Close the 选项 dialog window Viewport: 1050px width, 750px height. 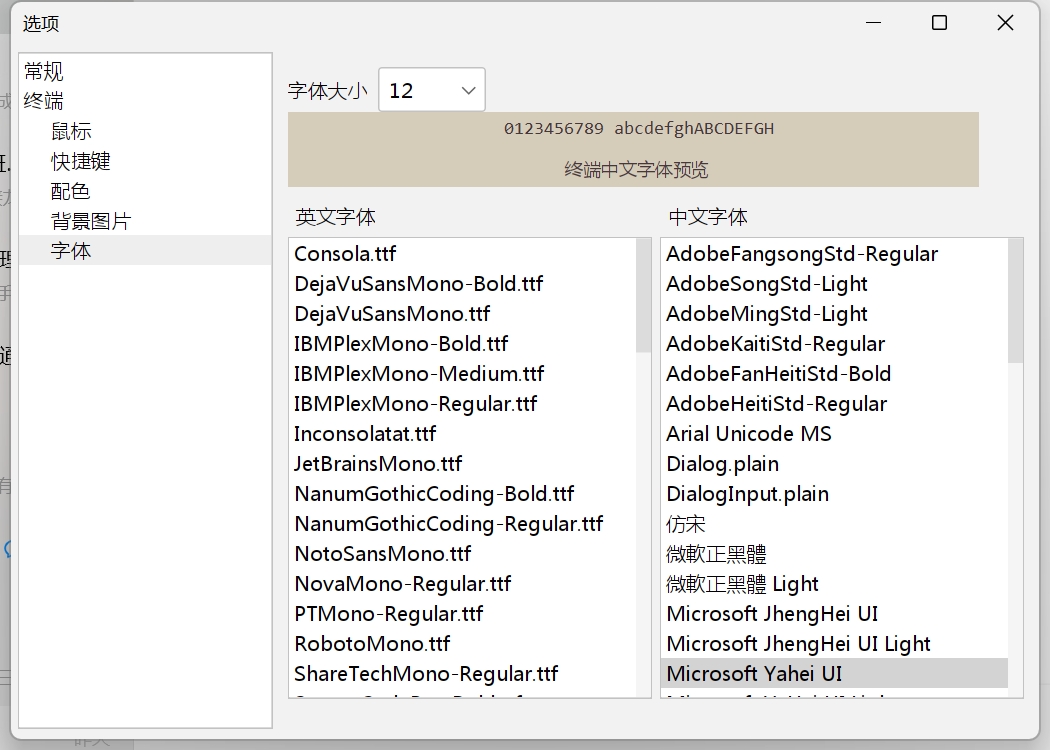[1005, 23]
